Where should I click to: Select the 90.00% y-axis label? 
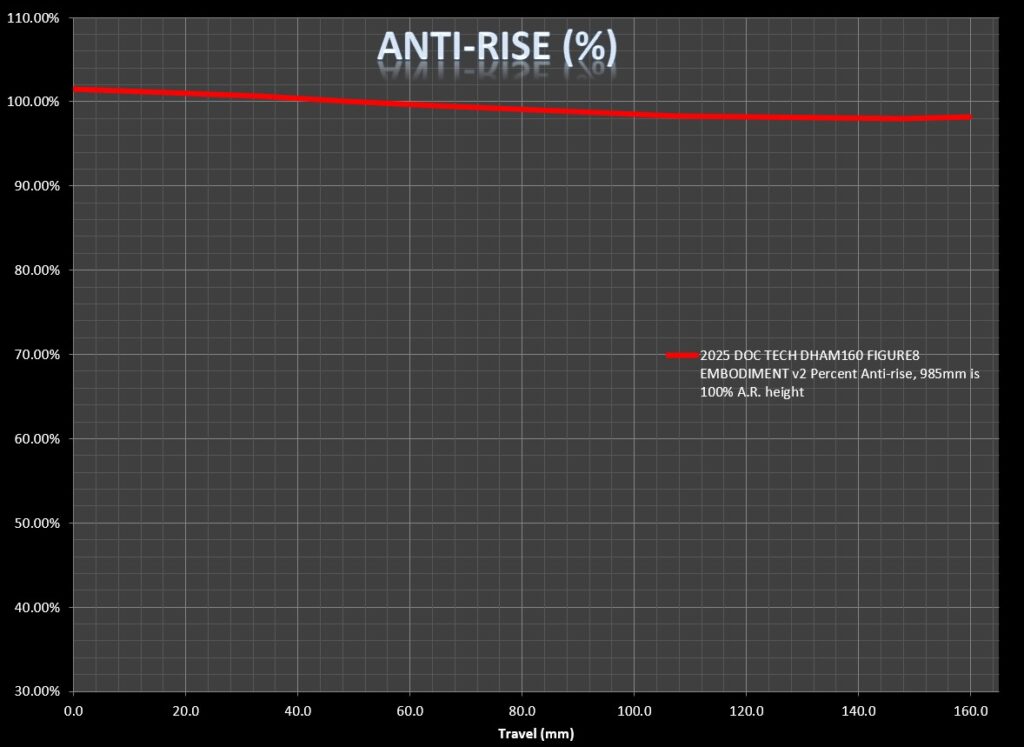point(36,186)
